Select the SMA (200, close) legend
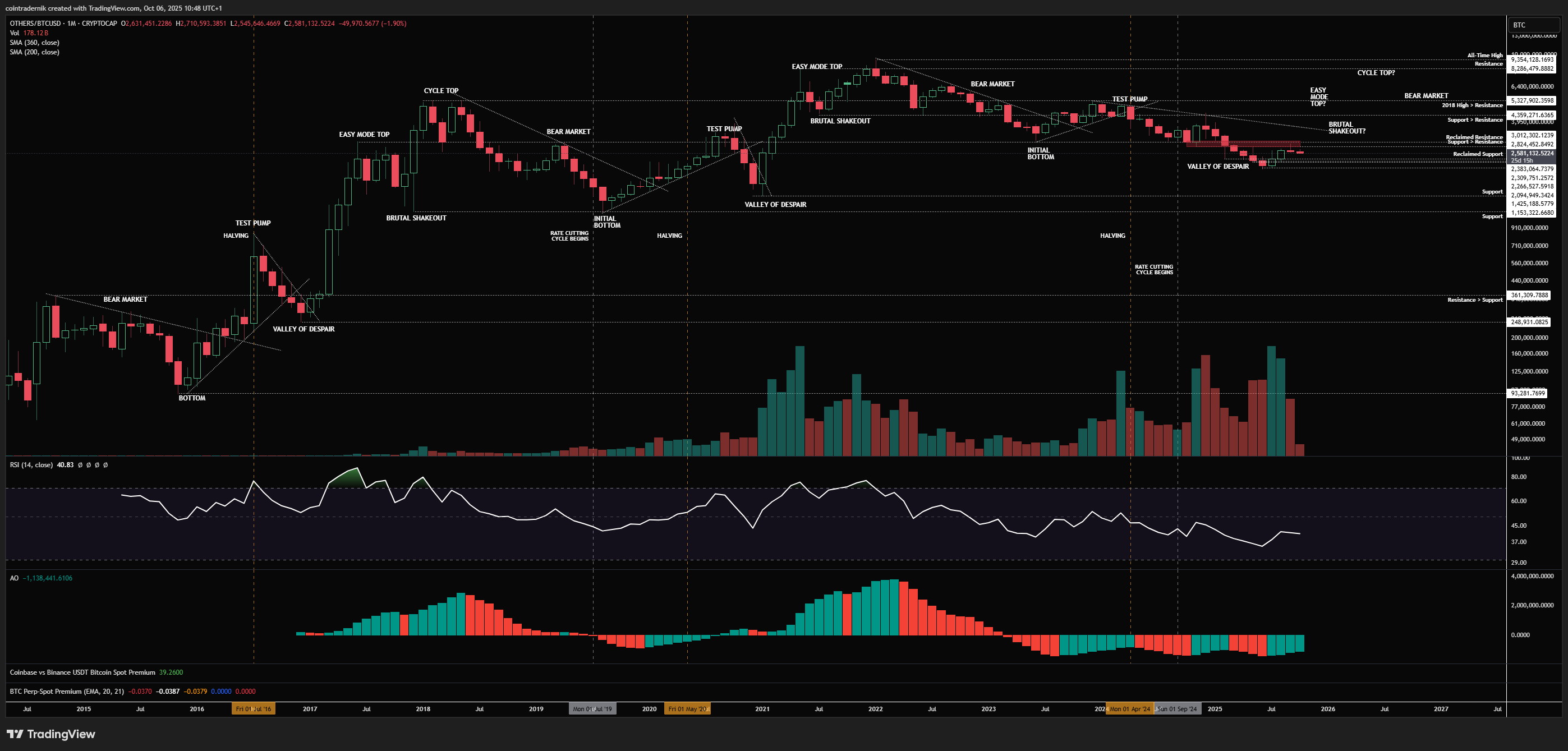 (34, 52)
